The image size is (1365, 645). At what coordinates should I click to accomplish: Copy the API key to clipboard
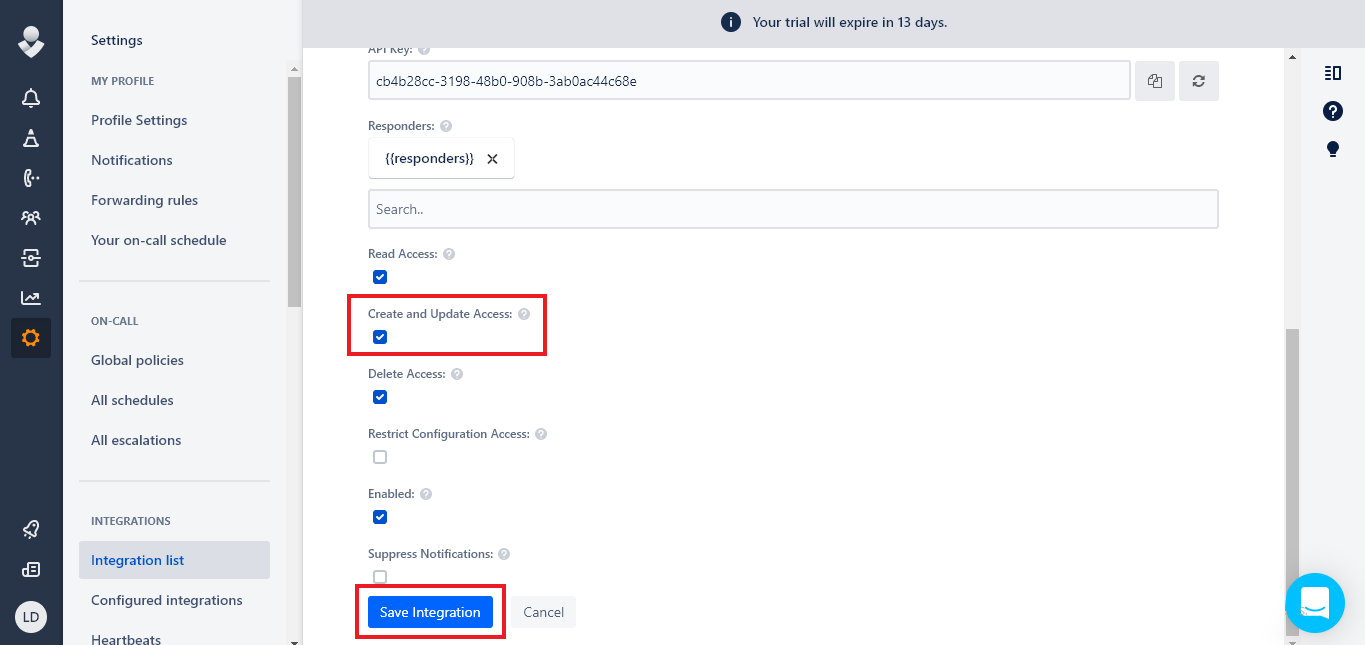click(1154, 81)
